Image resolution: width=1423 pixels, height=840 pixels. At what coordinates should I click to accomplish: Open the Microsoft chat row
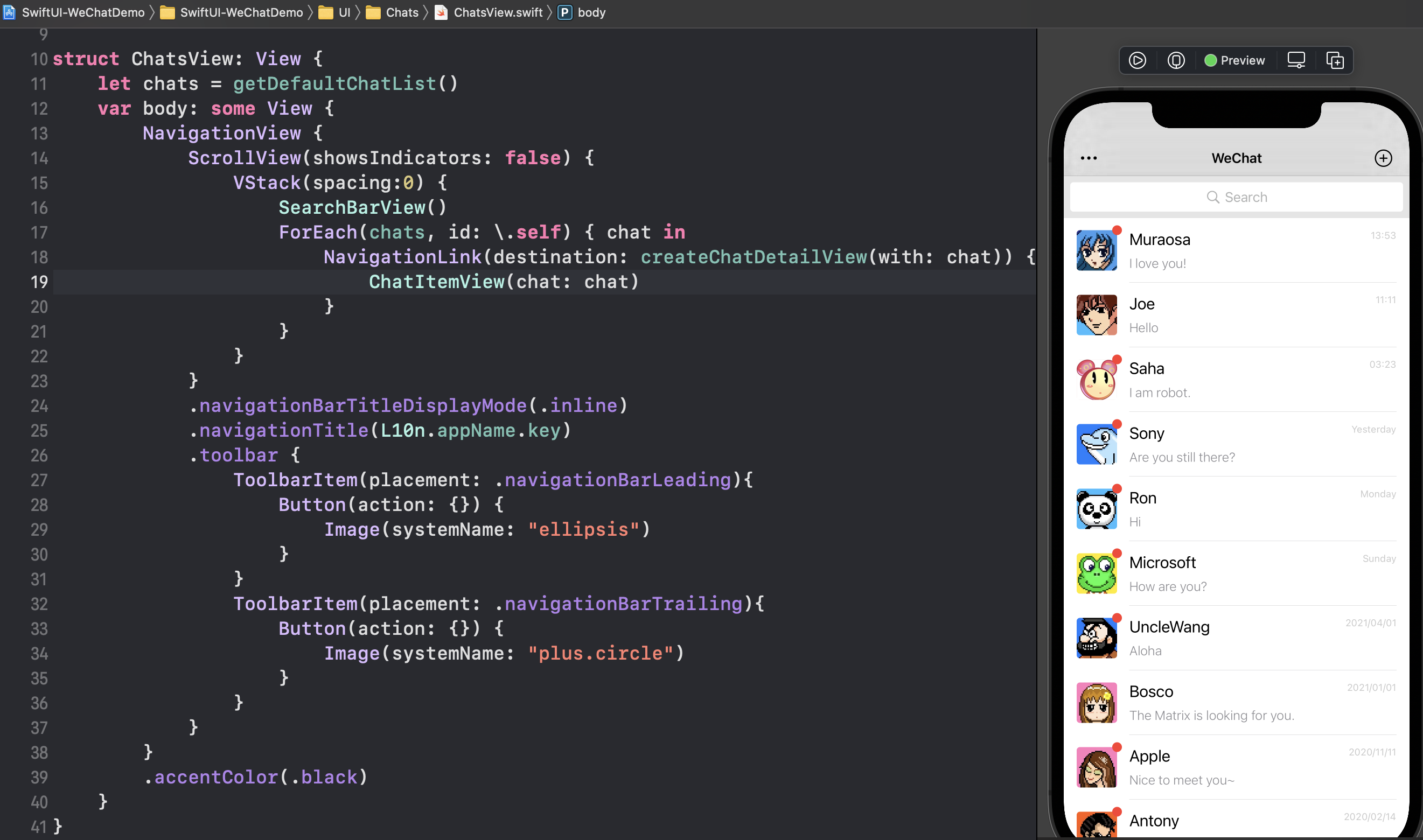1236,574
